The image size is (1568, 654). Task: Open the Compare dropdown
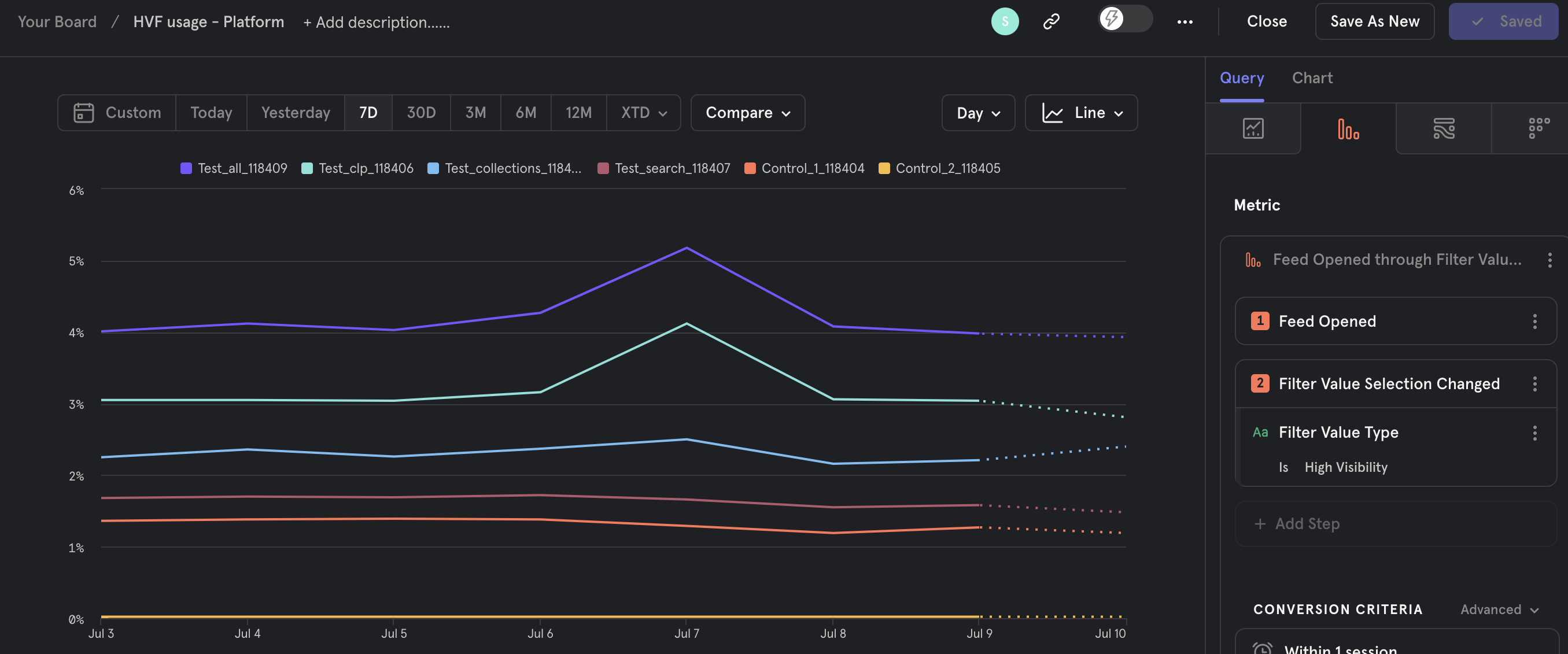click(x=747, y=113)
